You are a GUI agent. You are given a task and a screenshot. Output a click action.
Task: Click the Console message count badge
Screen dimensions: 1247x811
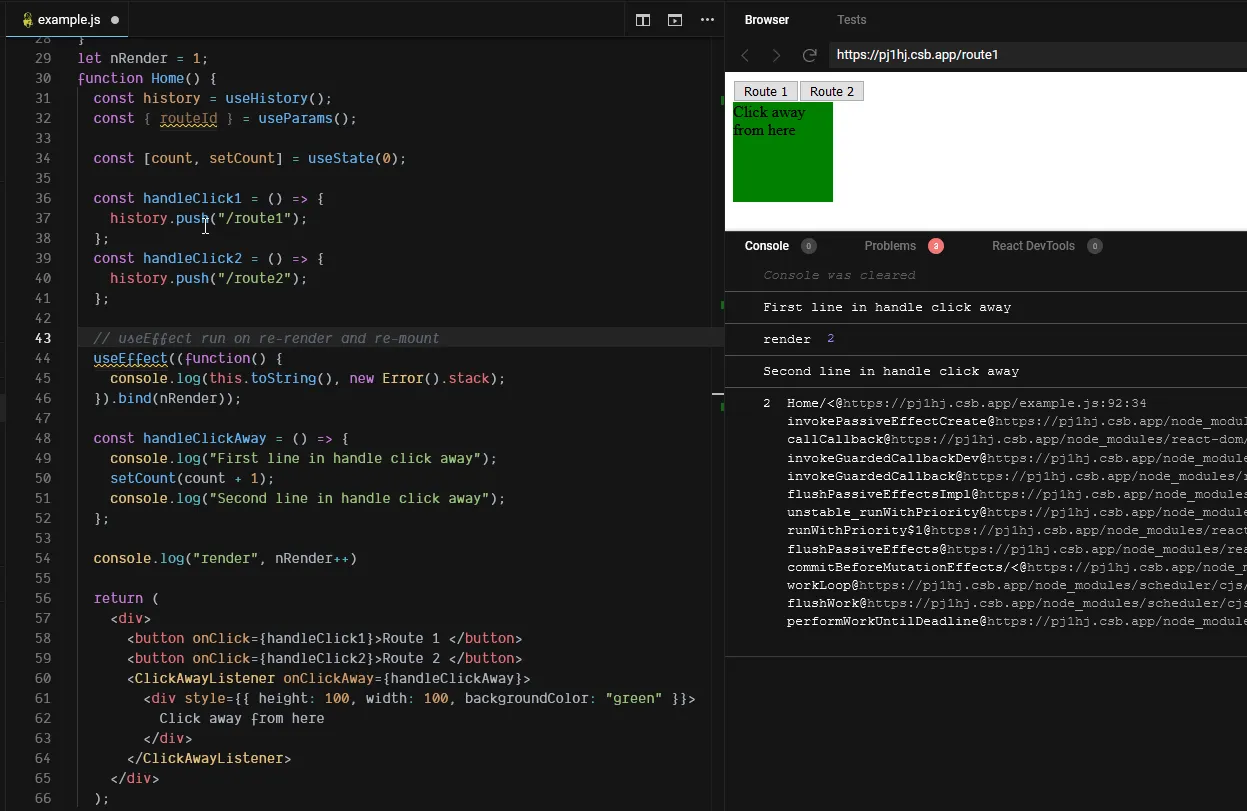pos(809,246)
